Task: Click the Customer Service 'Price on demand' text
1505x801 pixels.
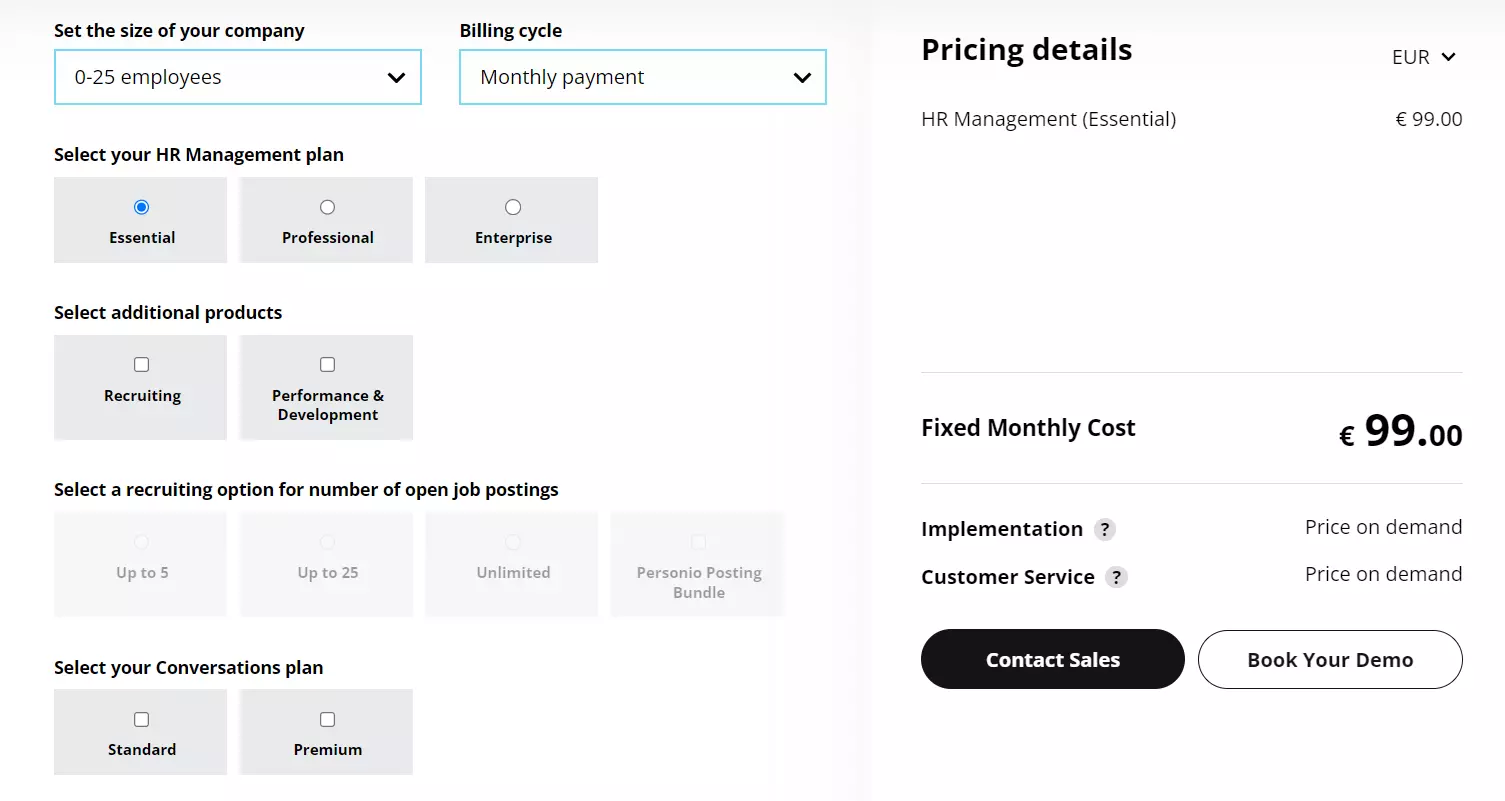Action: point(1383,574)
